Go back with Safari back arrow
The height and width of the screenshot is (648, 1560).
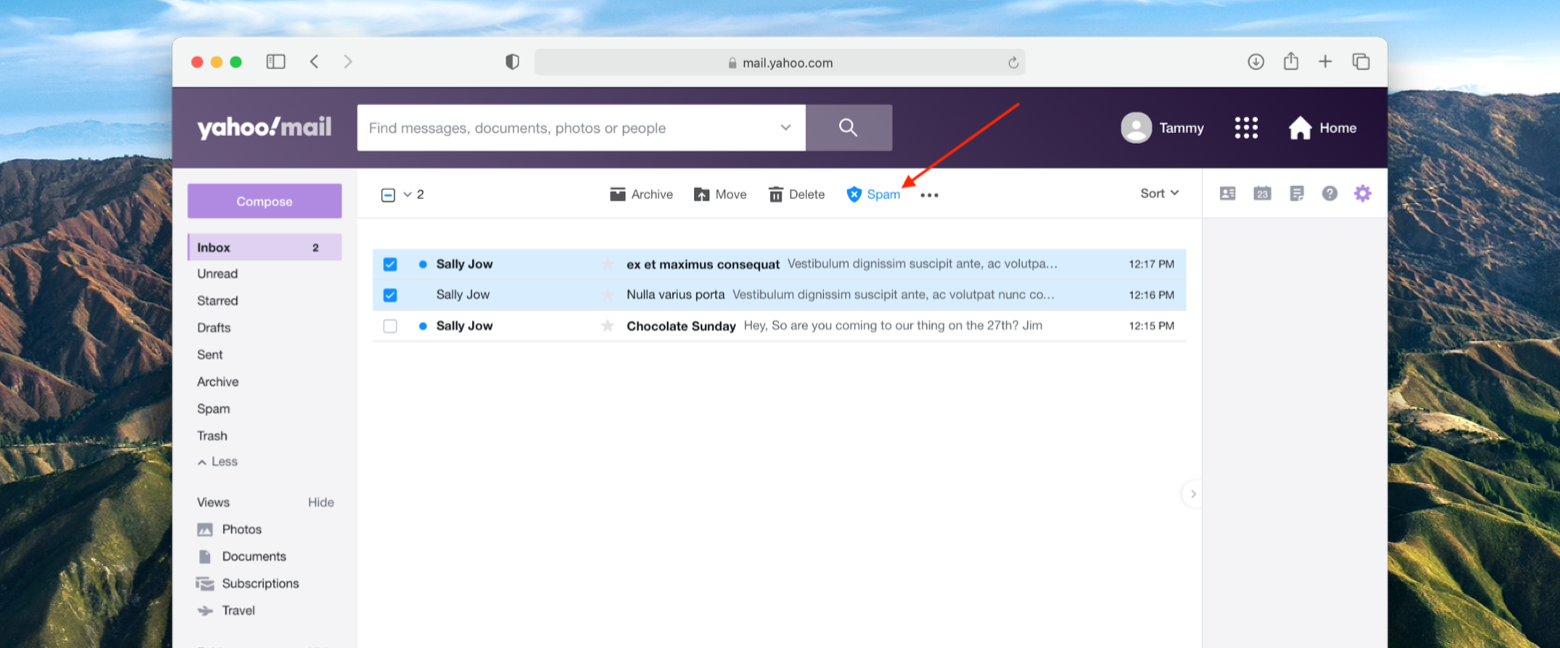314,62
